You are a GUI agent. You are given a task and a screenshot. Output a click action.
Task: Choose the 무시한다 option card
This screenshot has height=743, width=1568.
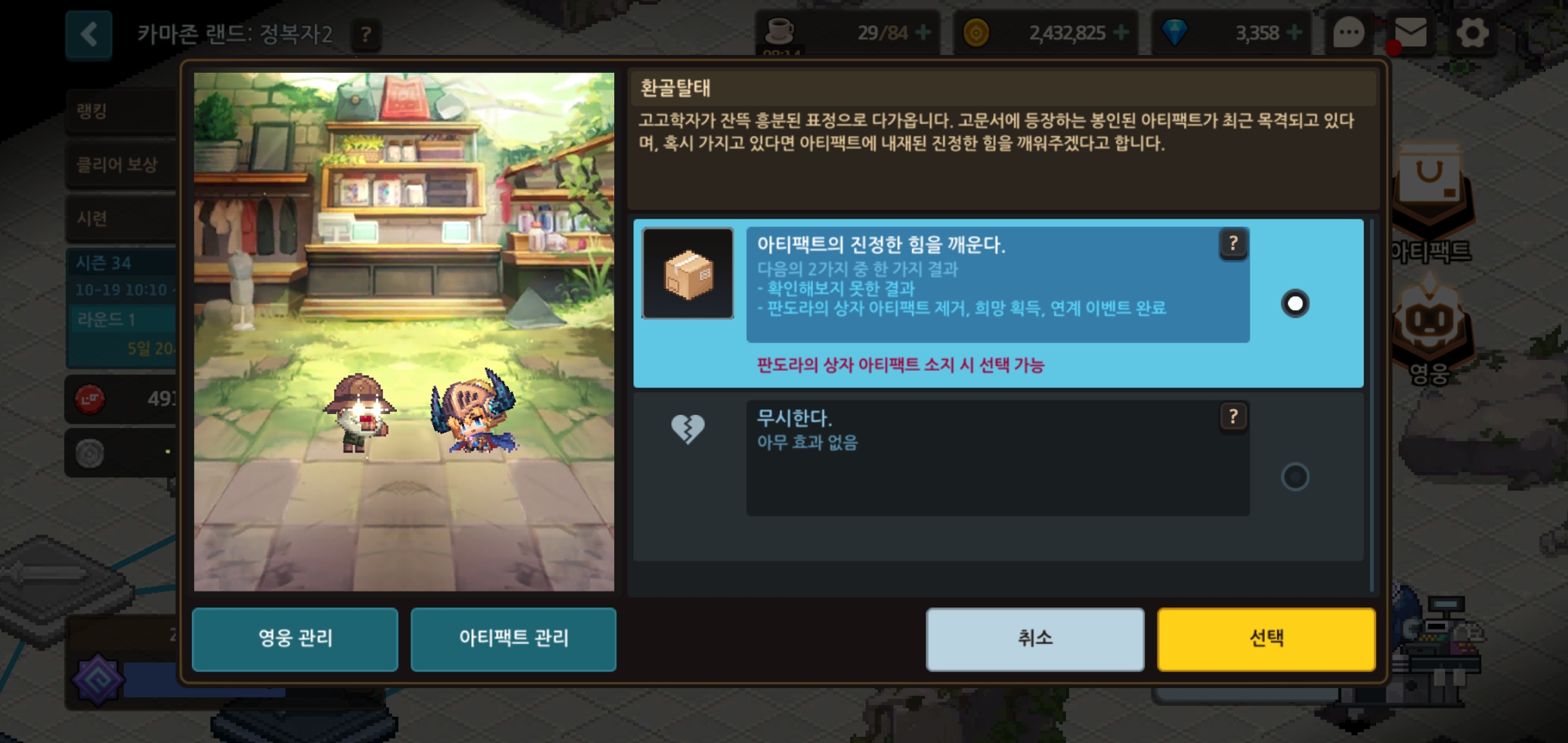tap(998, 476)
